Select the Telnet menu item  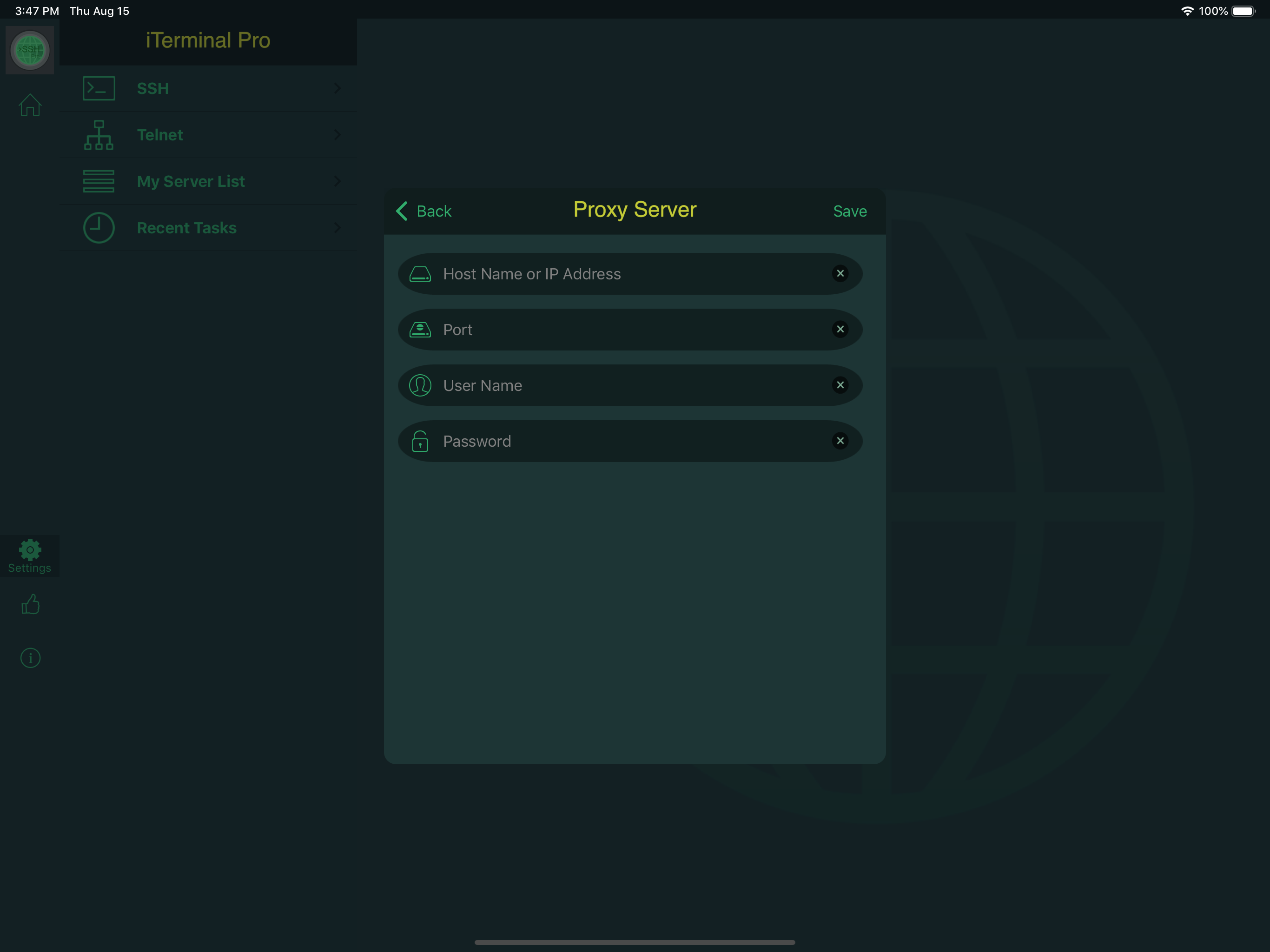tap(160, 135)
